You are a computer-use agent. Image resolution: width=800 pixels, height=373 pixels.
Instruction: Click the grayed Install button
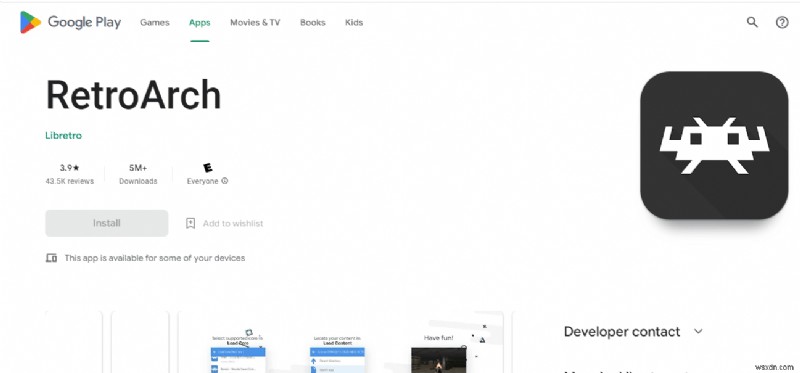107,223
